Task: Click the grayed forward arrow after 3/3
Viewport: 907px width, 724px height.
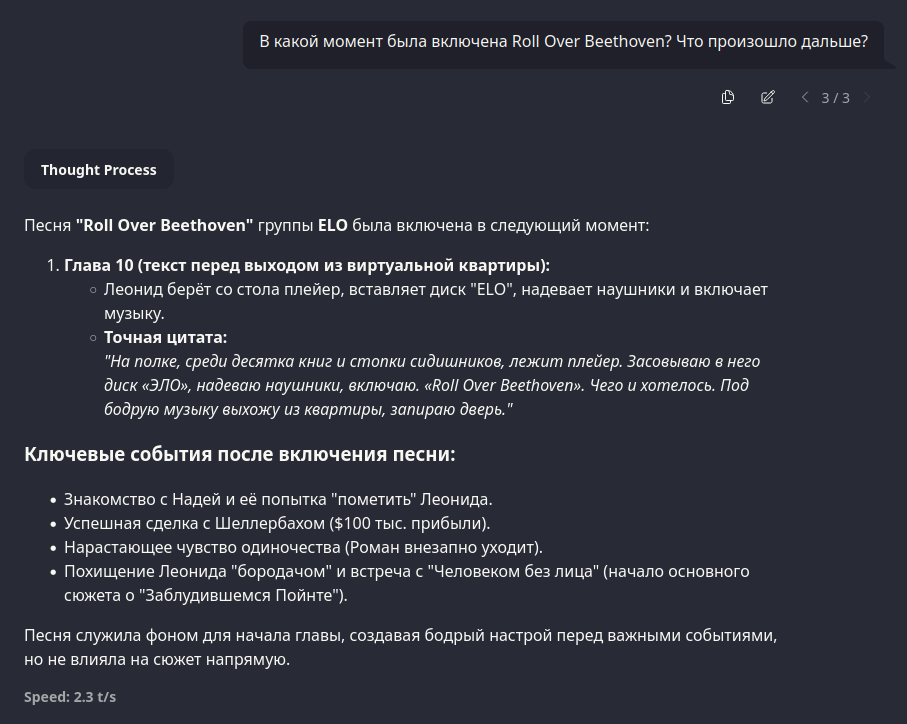Action: 867,97
